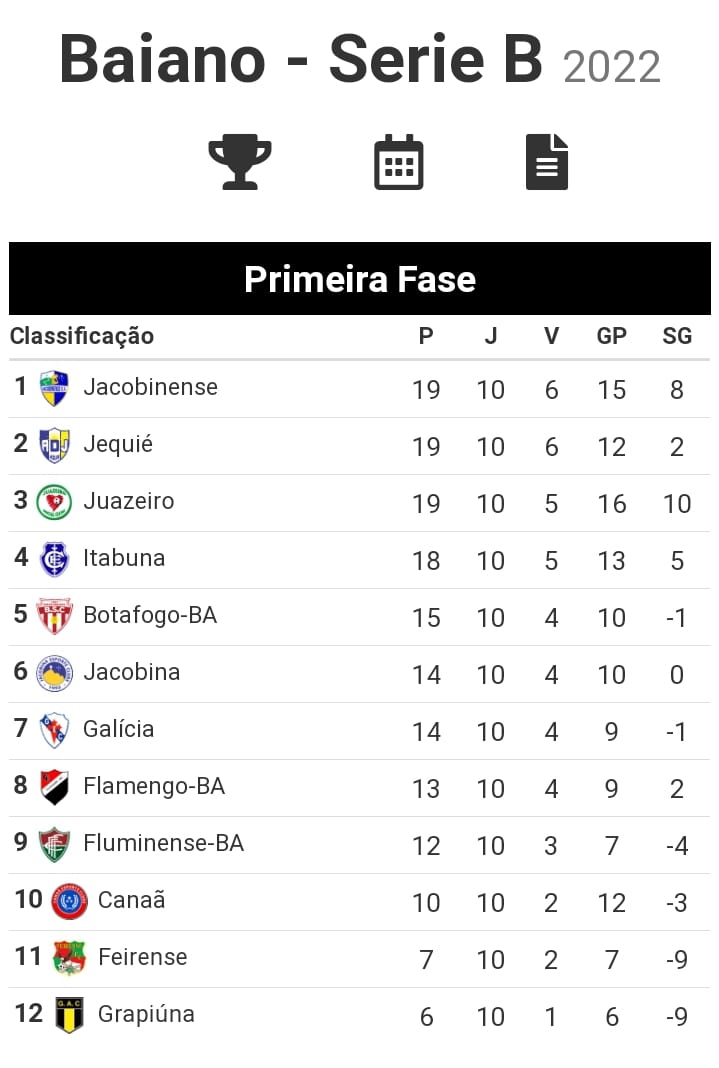Click the 2022 season year label
The height and width of the screenshot is (1068, 719).
pos(612,67)
